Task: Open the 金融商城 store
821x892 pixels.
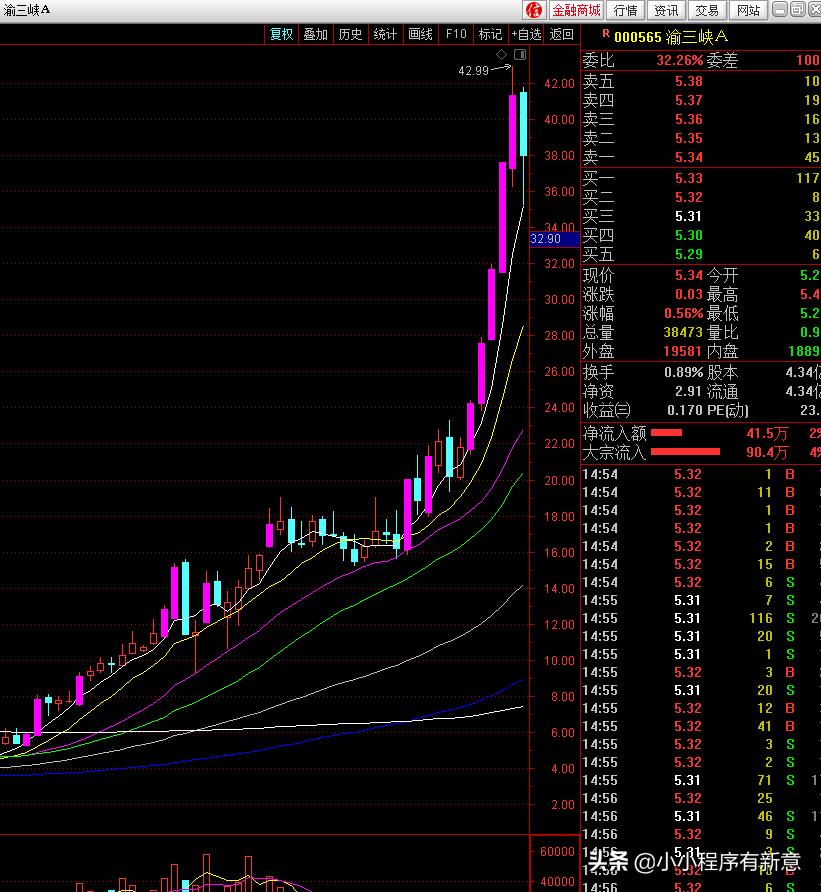Action: coord(577,10)
